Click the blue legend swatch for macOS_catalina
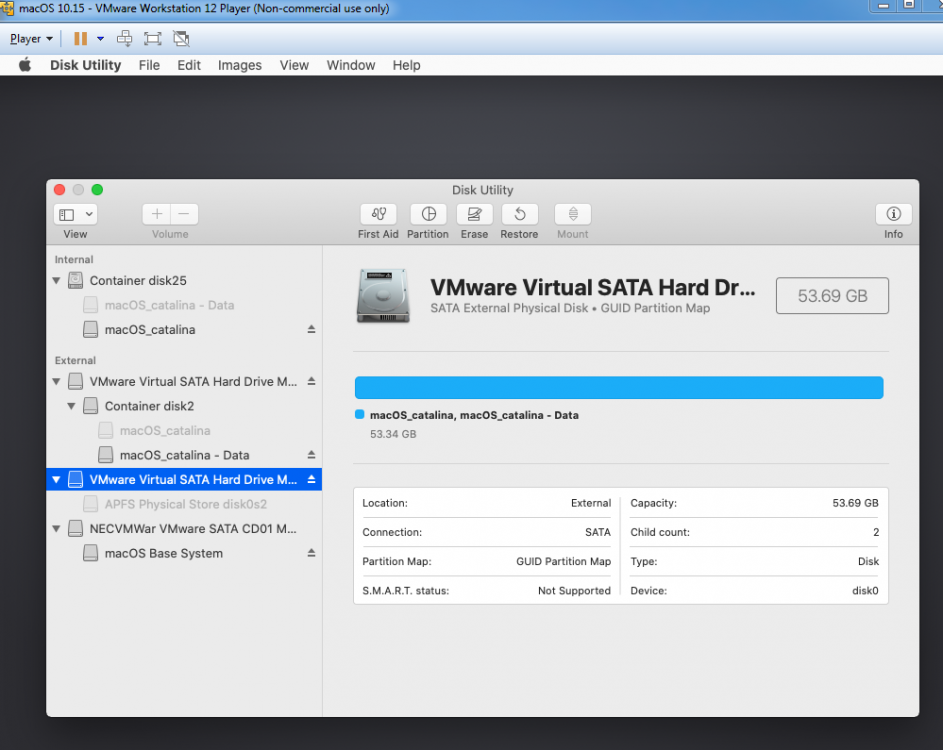The image size is (943, 750). point(360,414)
